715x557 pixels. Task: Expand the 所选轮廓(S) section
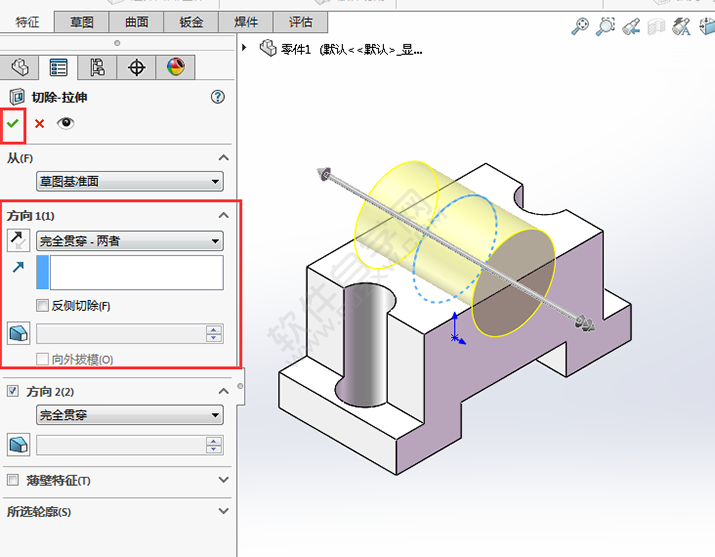pyautogui.click(x=223, y=511)
